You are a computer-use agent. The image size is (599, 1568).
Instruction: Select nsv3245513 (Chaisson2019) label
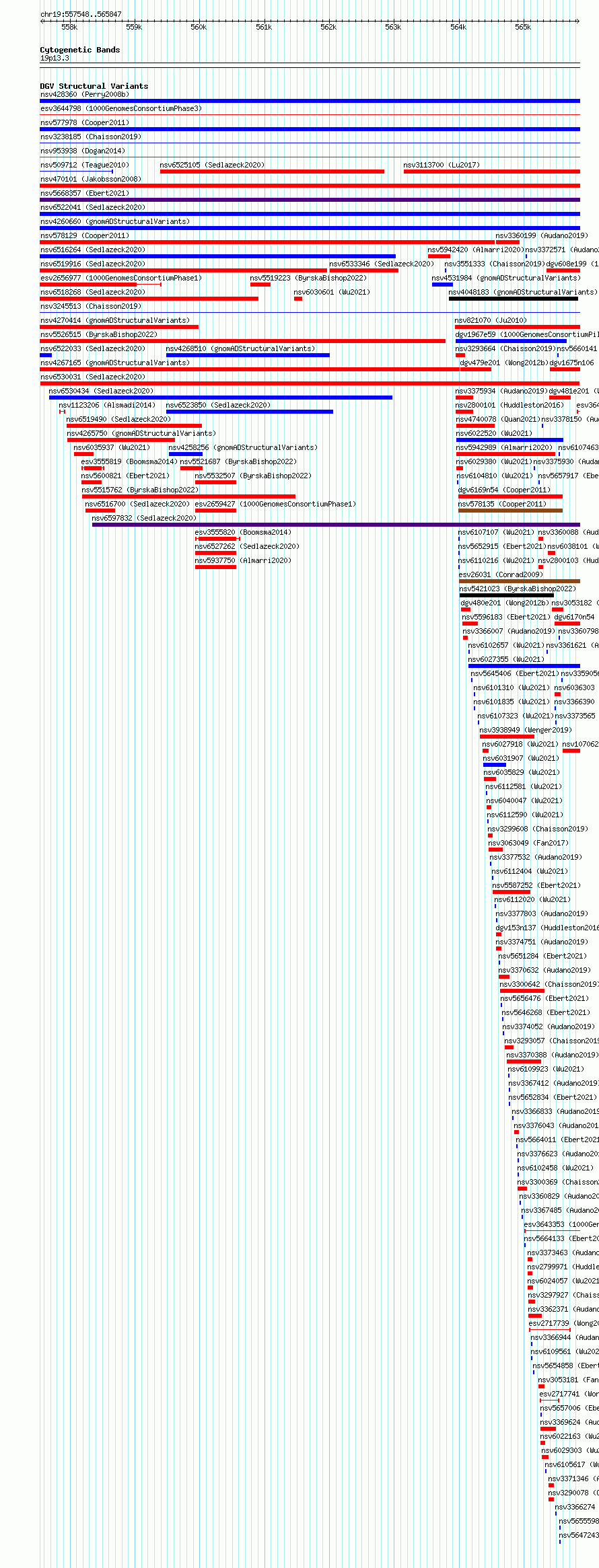pos(91,307)
